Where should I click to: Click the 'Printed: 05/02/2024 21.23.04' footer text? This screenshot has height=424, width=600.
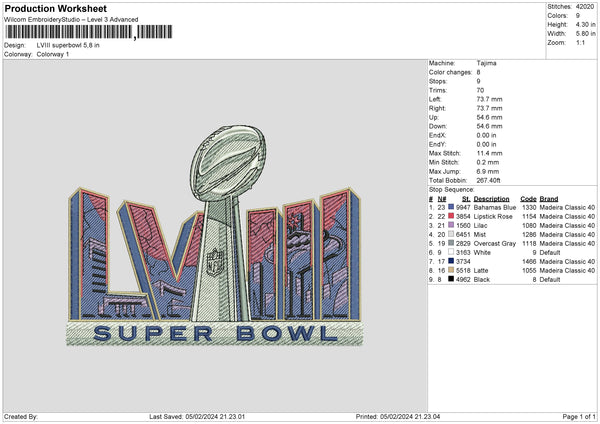pos(398,416)
